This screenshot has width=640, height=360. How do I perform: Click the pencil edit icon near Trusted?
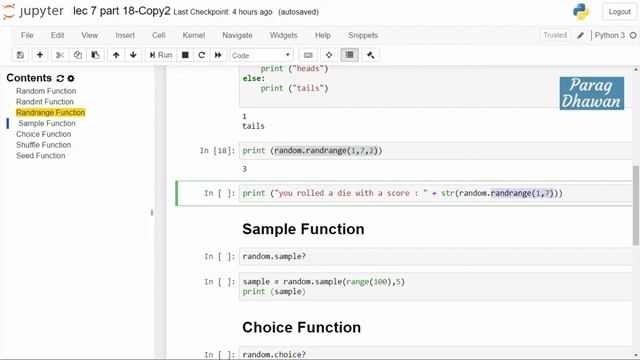580,36
